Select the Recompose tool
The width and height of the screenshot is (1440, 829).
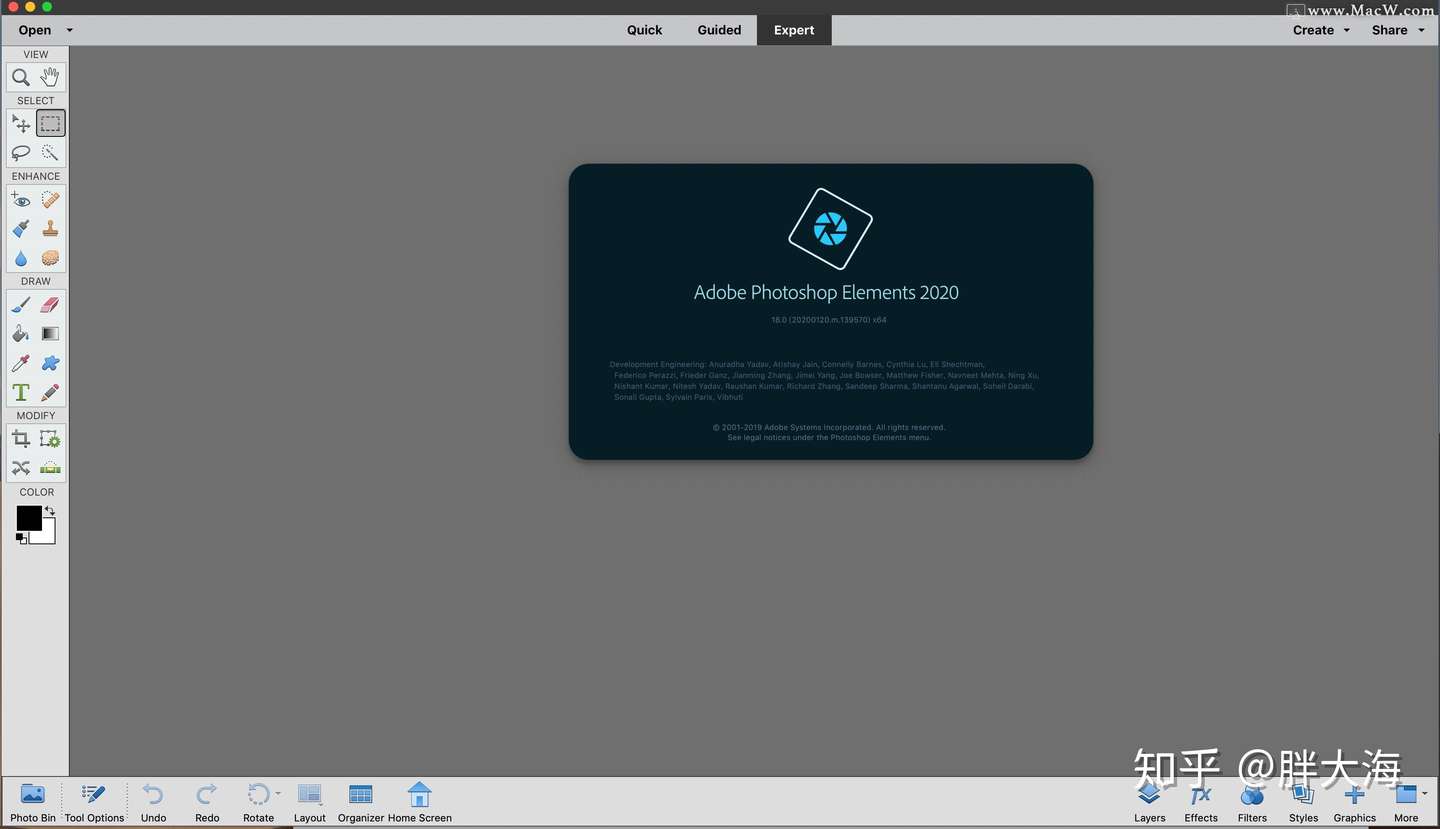click(x=50, y=439)
